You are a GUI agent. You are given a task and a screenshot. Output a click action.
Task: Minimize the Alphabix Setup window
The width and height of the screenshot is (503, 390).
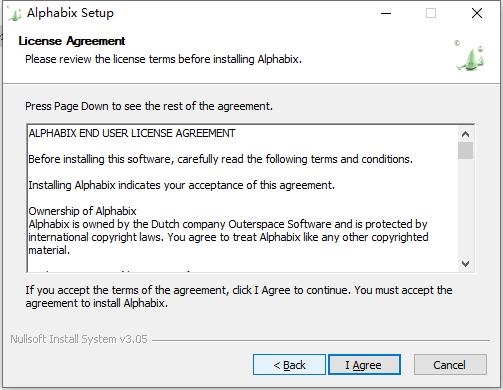tap(386, 13)
